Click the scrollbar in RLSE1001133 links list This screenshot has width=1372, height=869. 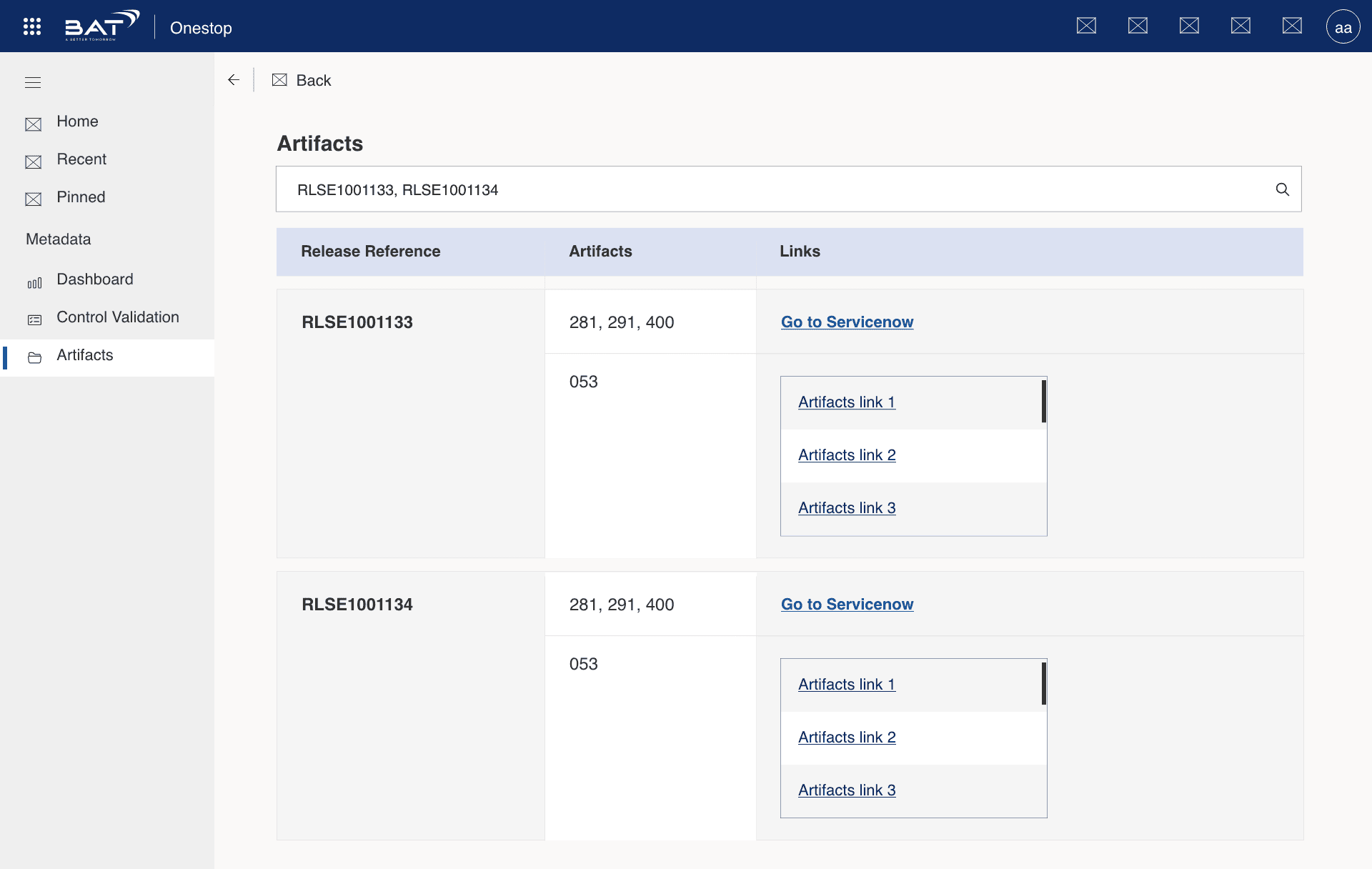click(x=1043, y=402)
